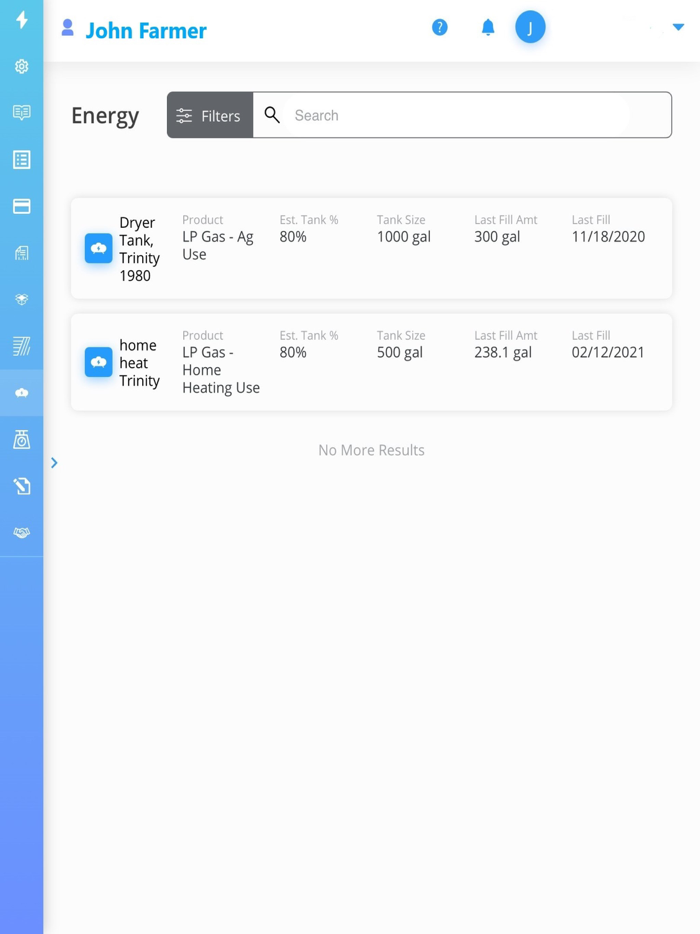Viewport: 700px width, 934px height.
Task: Open the open-book sidebar icon
Action: pyautogui.click(x=21, y=113)
